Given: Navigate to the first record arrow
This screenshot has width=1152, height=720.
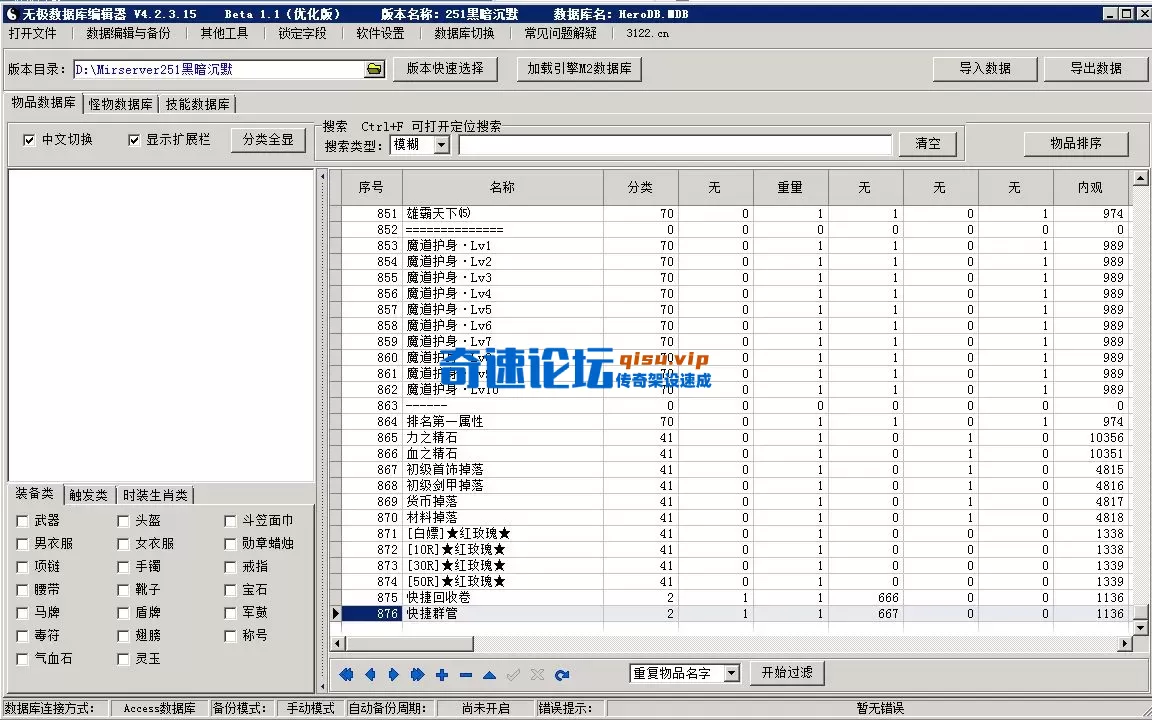Looking at the screenshot, I should 346,675.
